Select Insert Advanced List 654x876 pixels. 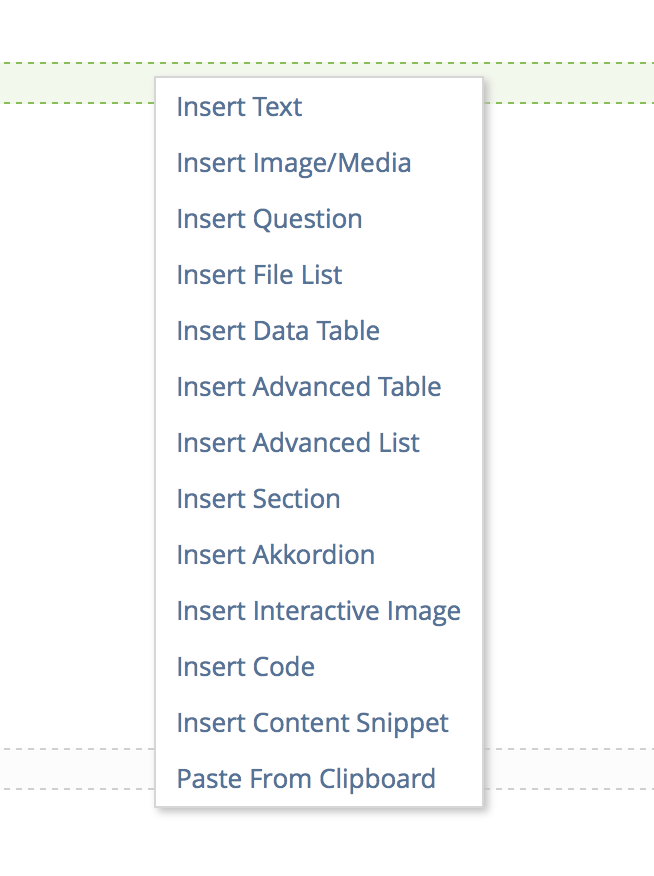298,443
